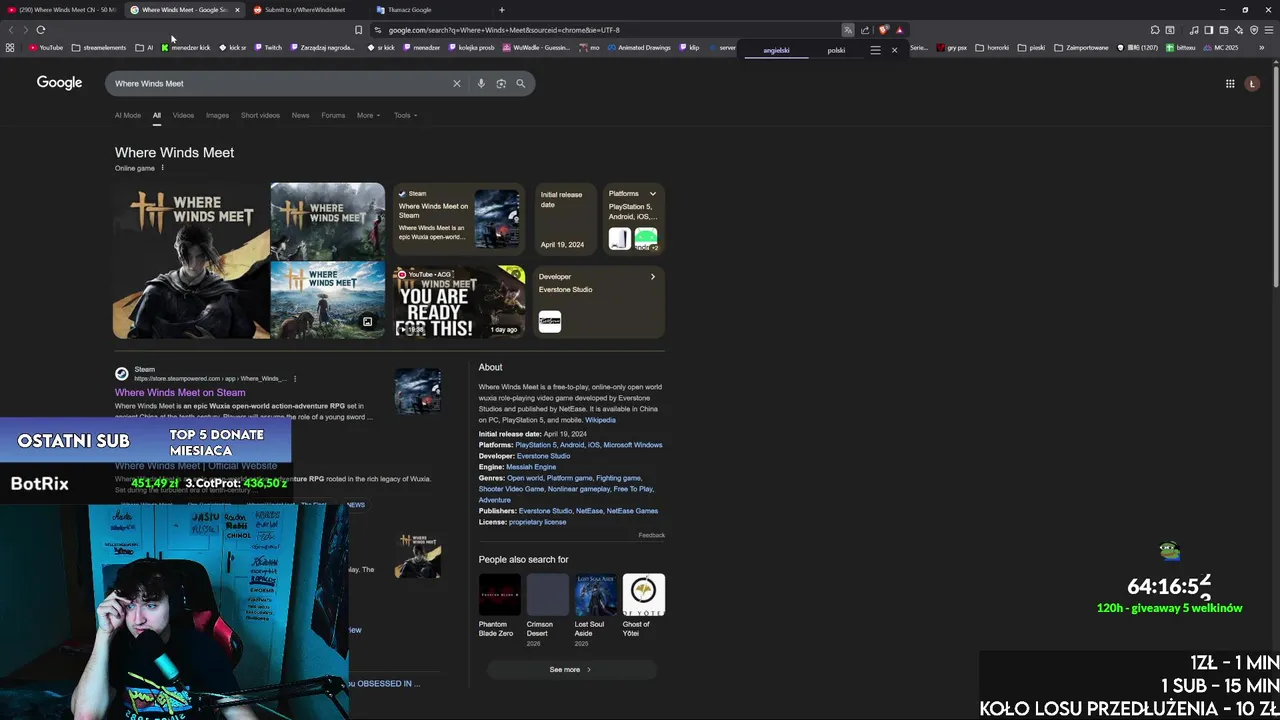The width and height of the screenshot is (1280, 720).
Task: Open the translate page icon
Action: point(848,30)
